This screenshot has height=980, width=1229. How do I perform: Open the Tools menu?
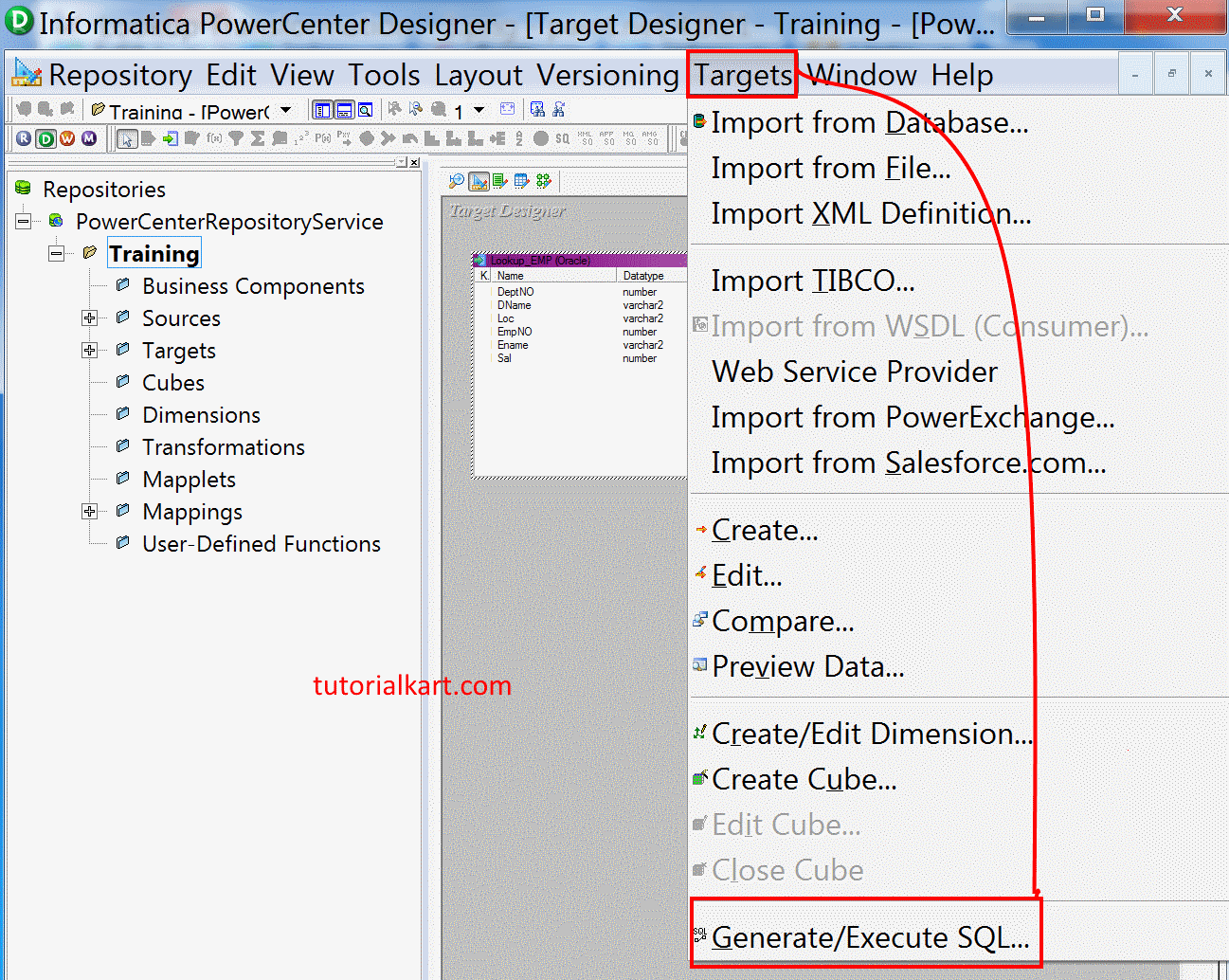click(384, 75)
